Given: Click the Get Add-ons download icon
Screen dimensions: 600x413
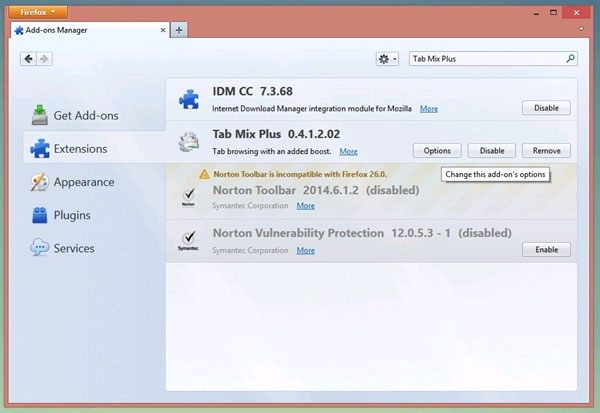Looking at the screenshot, I should point(40,115).
